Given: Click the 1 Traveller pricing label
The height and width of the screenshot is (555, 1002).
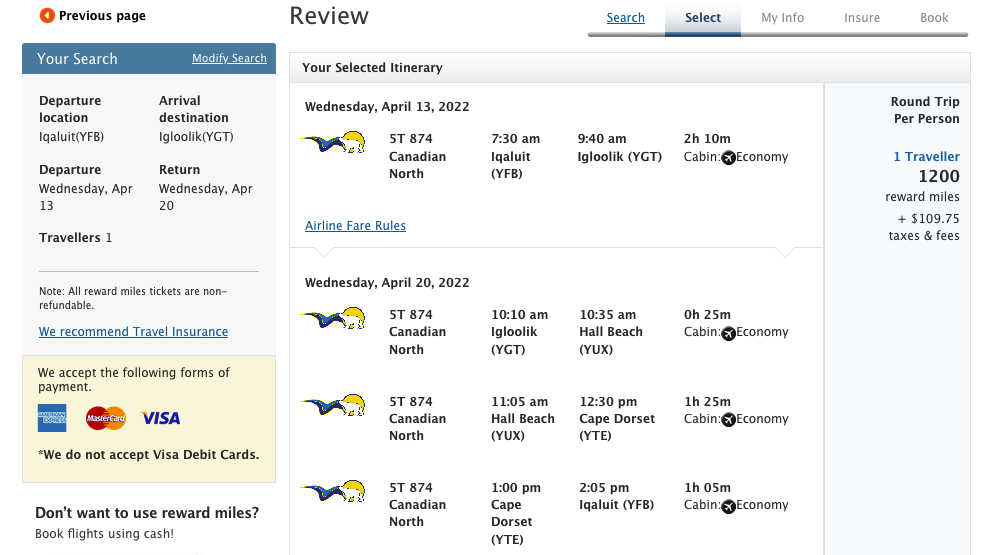Looking at the screenshot, I should [927, 156].
